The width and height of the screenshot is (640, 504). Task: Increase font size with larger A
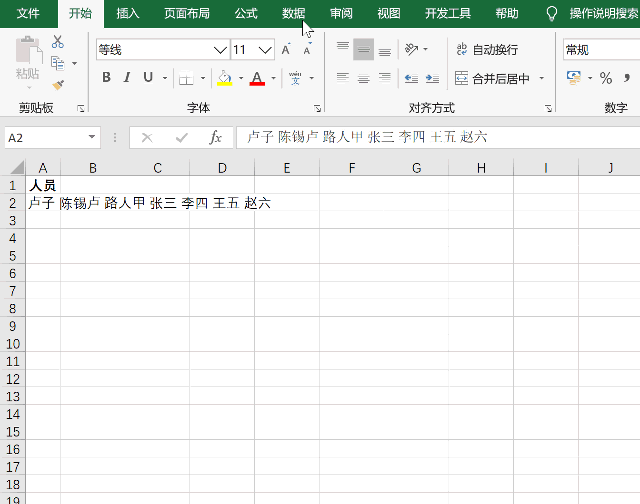click(286, 49)
